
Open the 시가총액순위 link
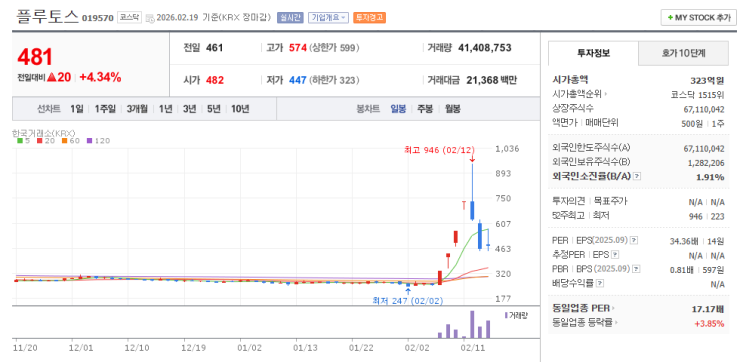pyautogui.click(x=580, y=94)
